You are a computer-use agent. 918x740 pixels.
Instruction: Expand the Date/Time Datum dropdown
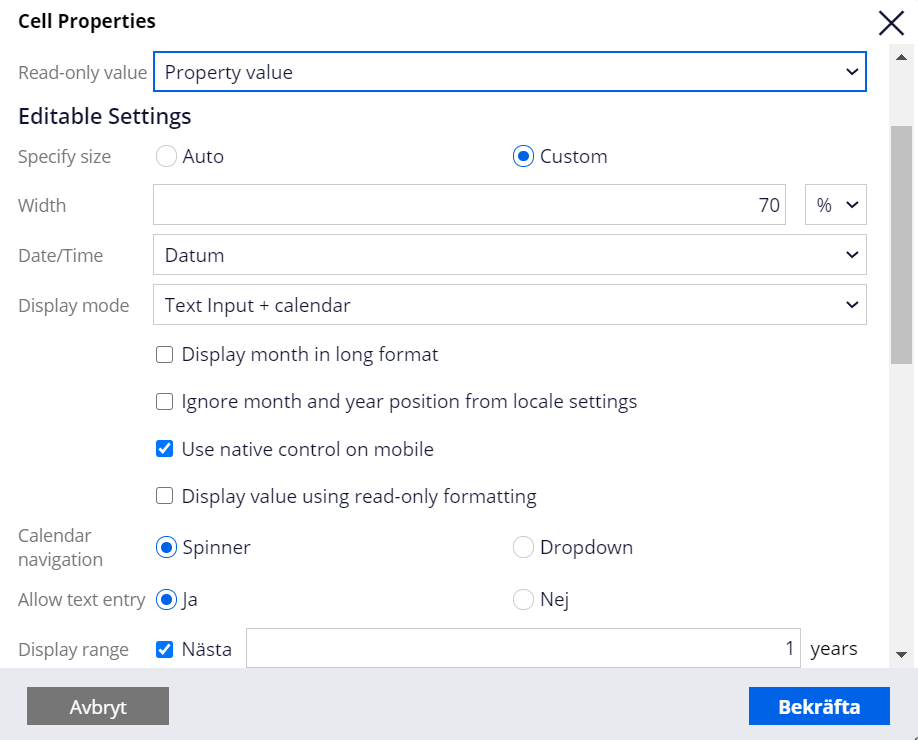point(509,255)
